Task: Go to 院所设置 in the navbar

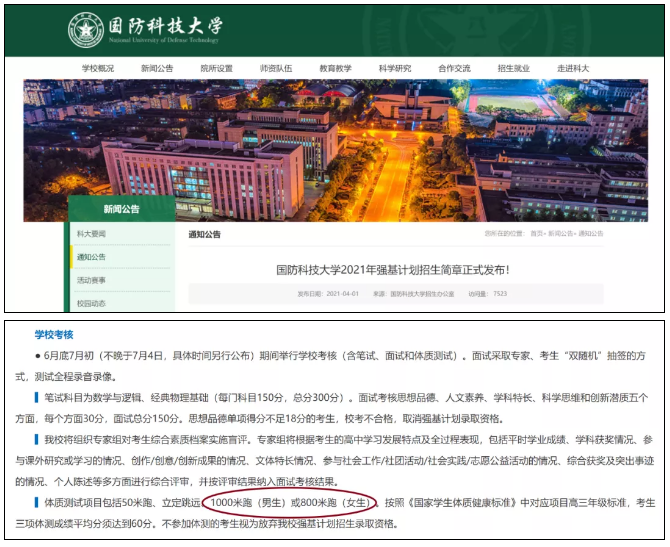Action: click(x=216, y=68)
